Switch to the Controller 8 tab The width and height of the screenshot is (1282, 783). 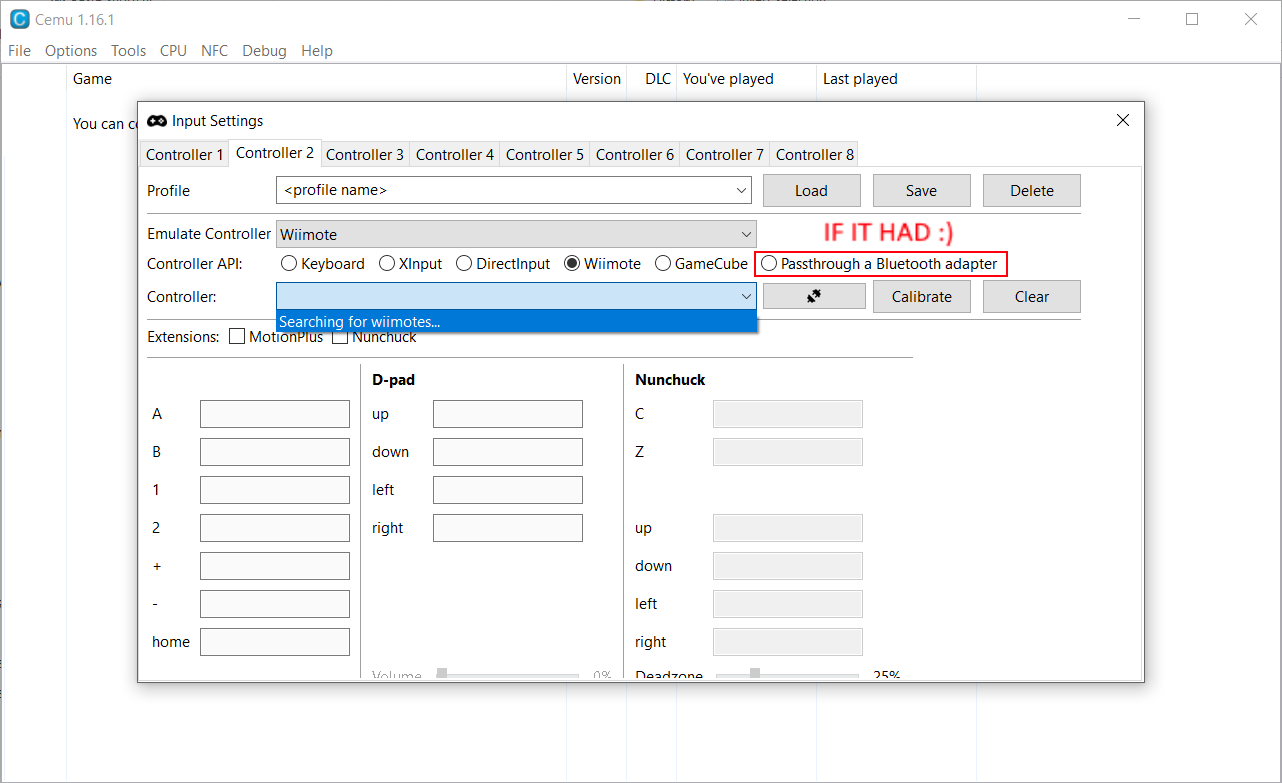[x=815, y=155]
